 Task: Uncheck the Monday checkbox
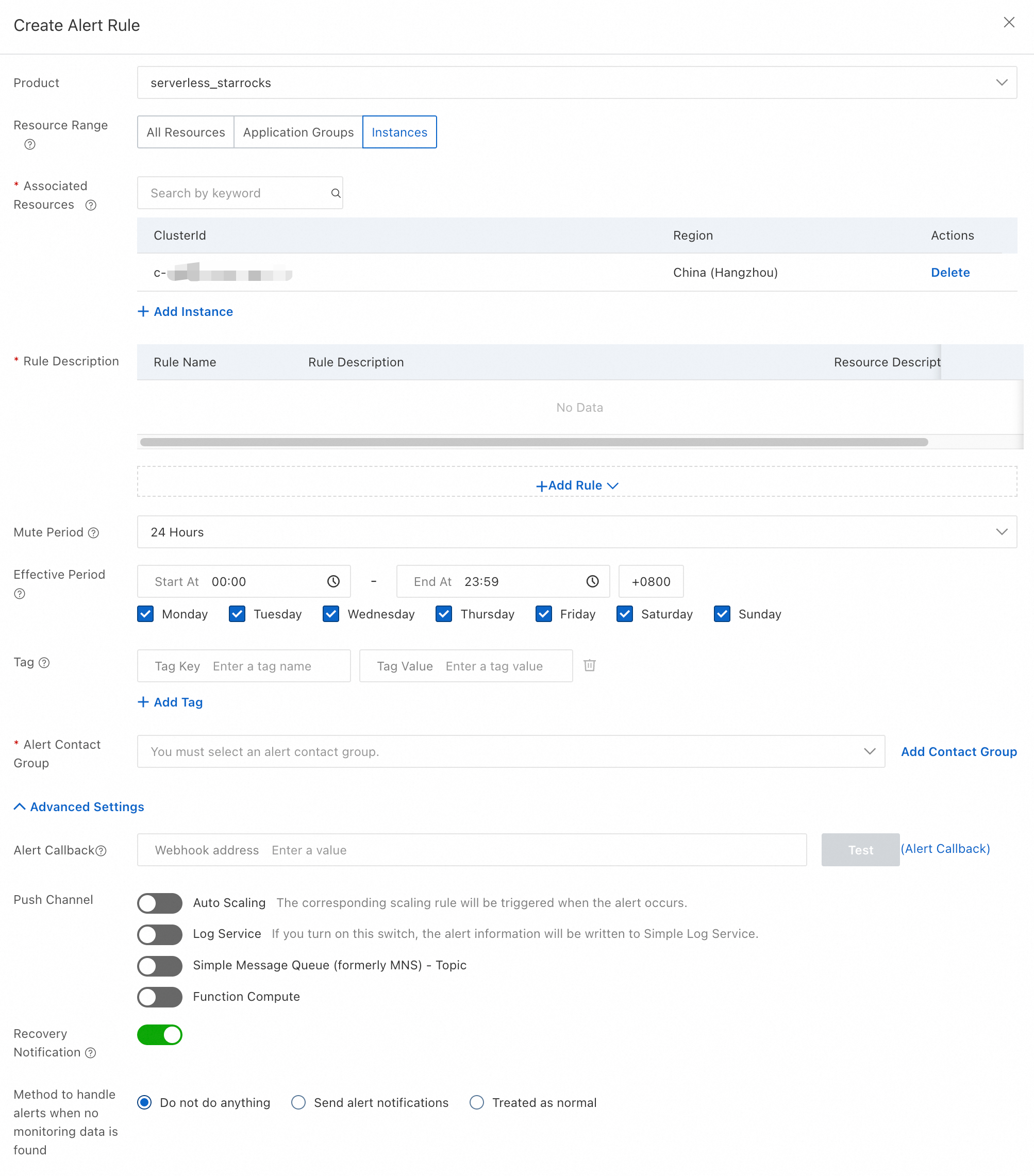coord(145,614)
